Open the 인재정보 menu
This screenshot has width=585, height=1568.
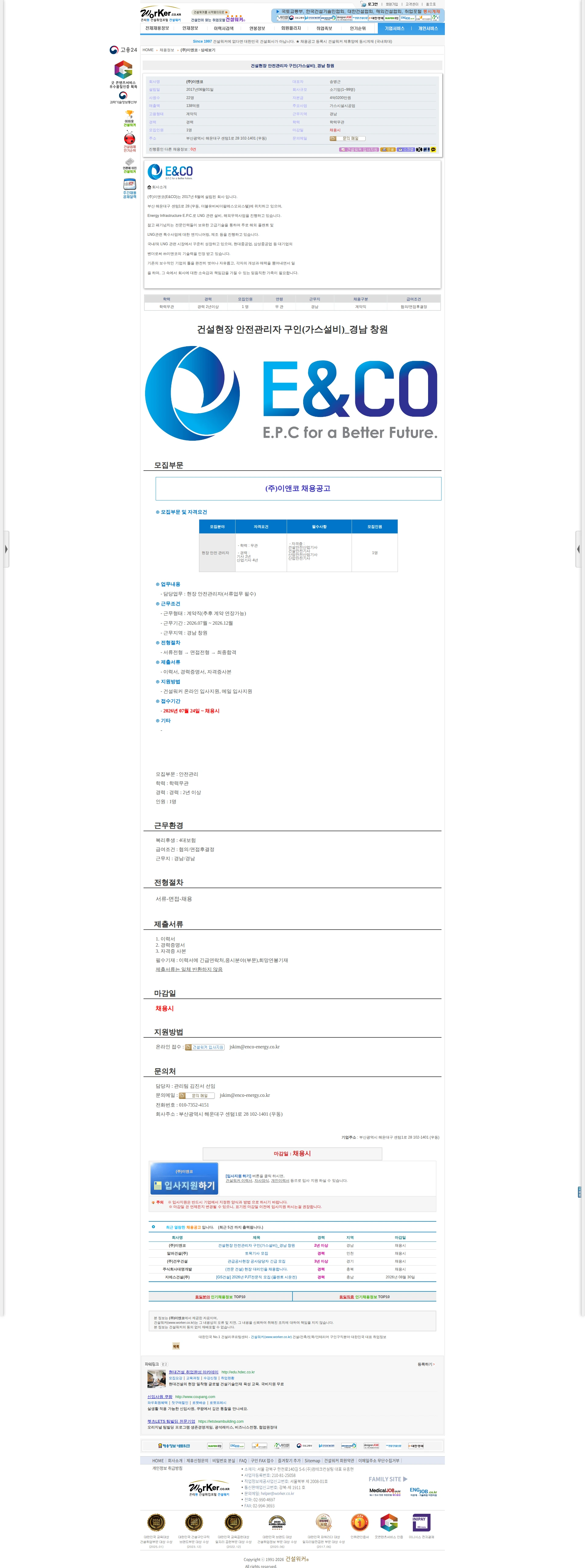tap(190, 28)
